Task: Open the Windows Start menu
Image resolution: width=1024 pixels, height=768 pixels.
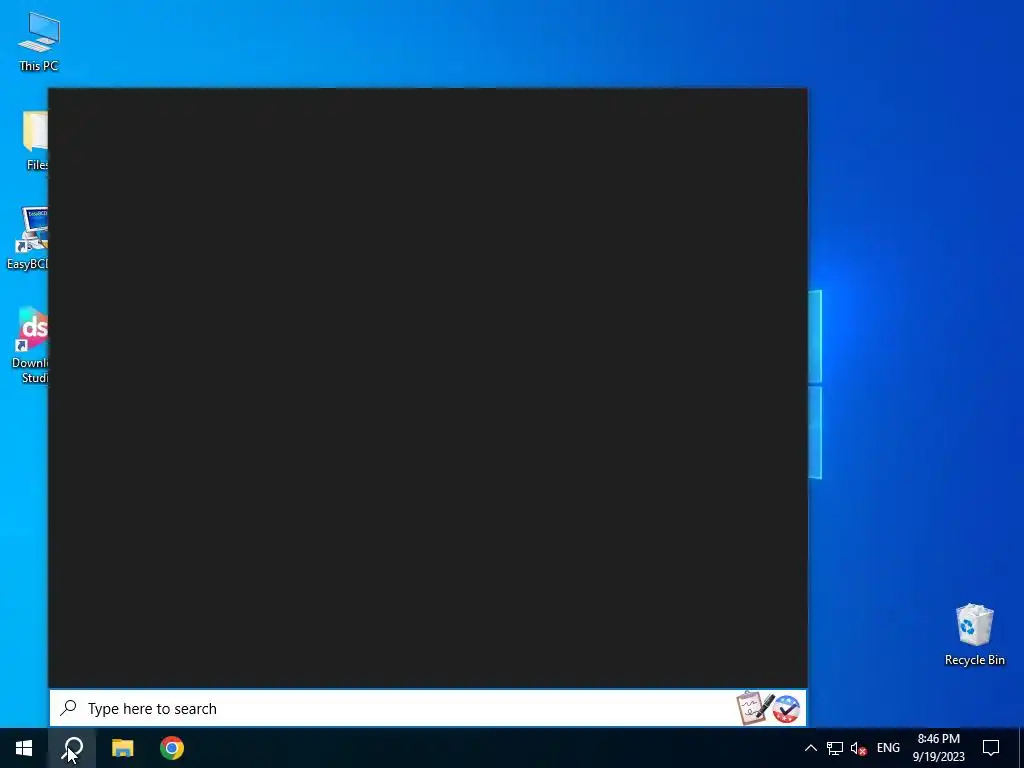Action: [24, 748]
